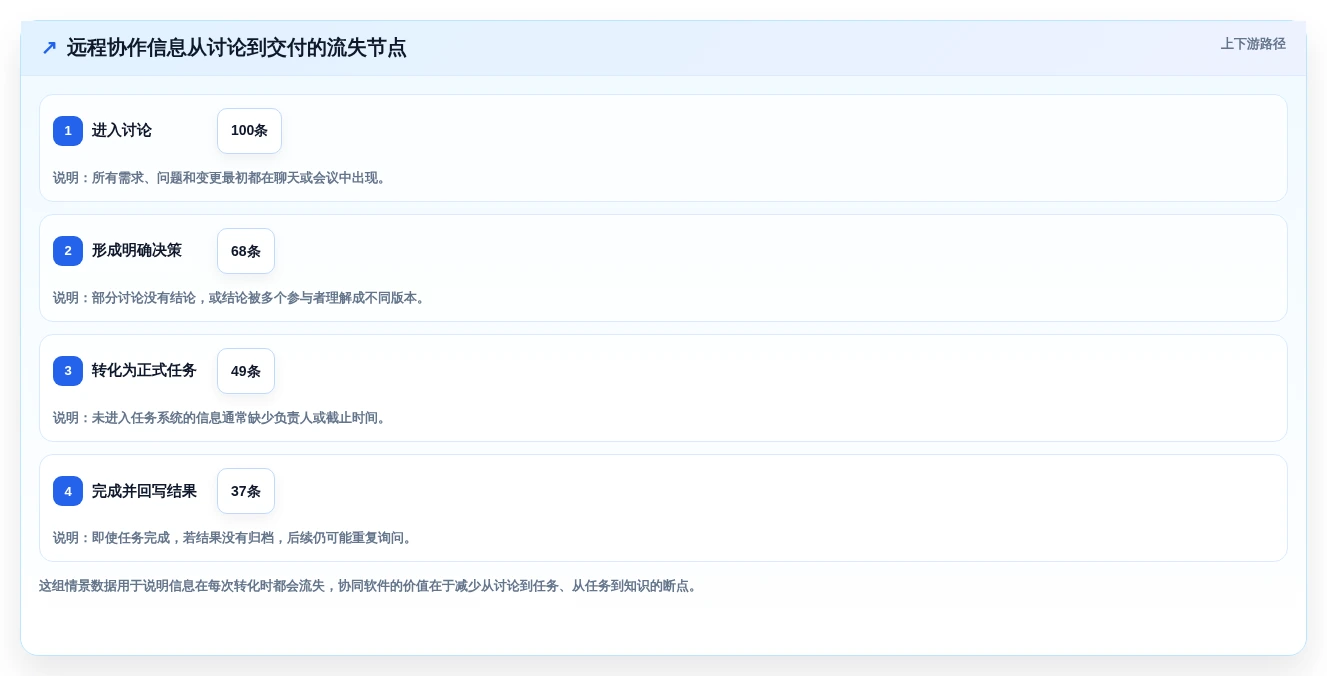Click step number badge 4
Viewport: 1327px width, 676px height.
(68, 491)
